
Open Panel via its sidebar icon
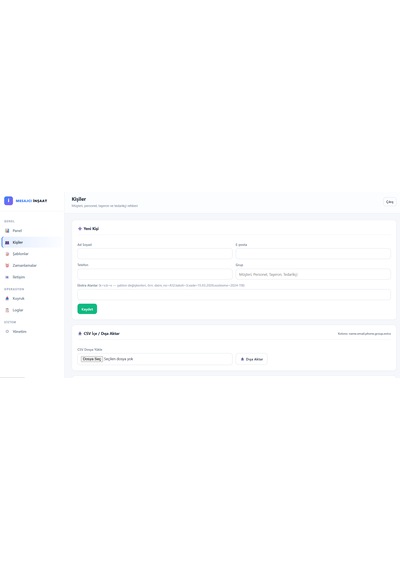click(x=7, y=230)
